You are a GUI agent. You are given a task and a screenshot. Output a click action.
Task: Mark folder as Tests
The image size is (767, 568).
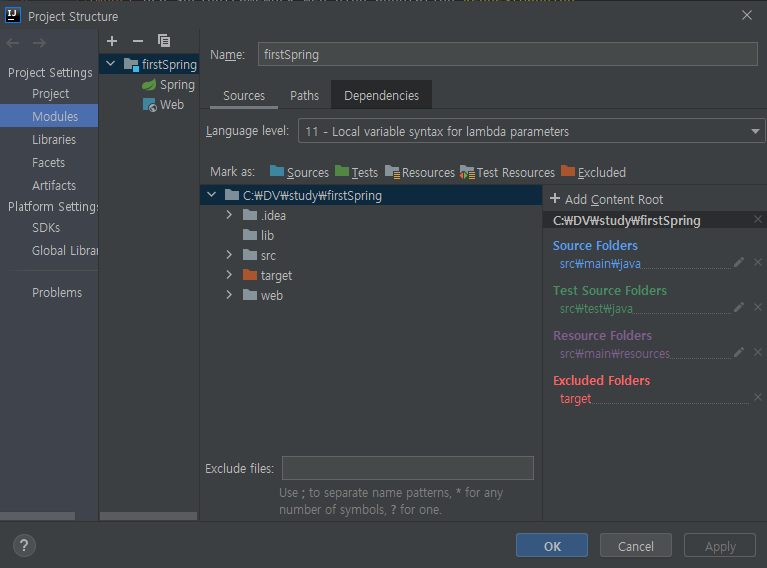(356, 172)
